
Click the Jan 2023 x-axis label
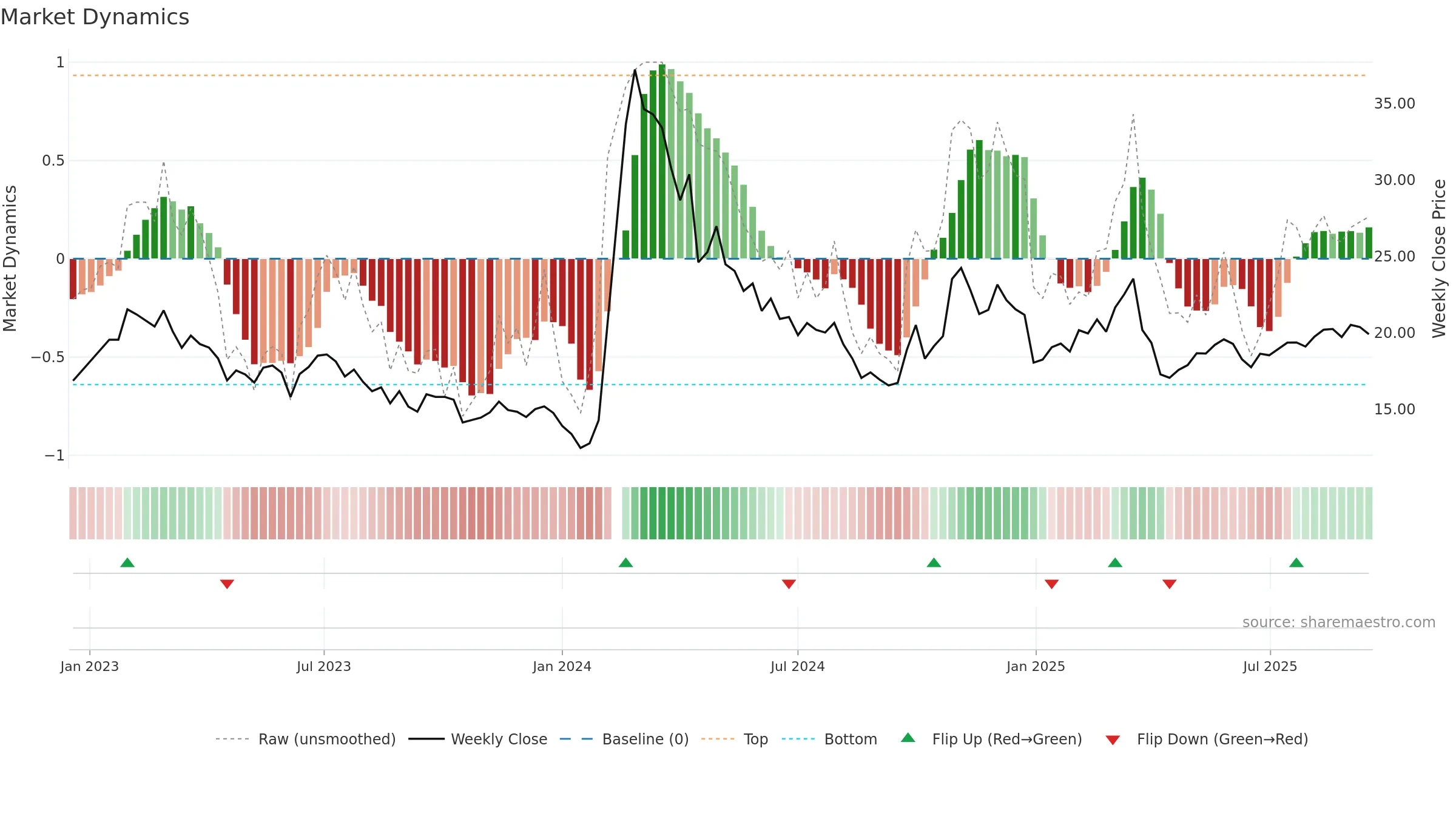(90, 666)
